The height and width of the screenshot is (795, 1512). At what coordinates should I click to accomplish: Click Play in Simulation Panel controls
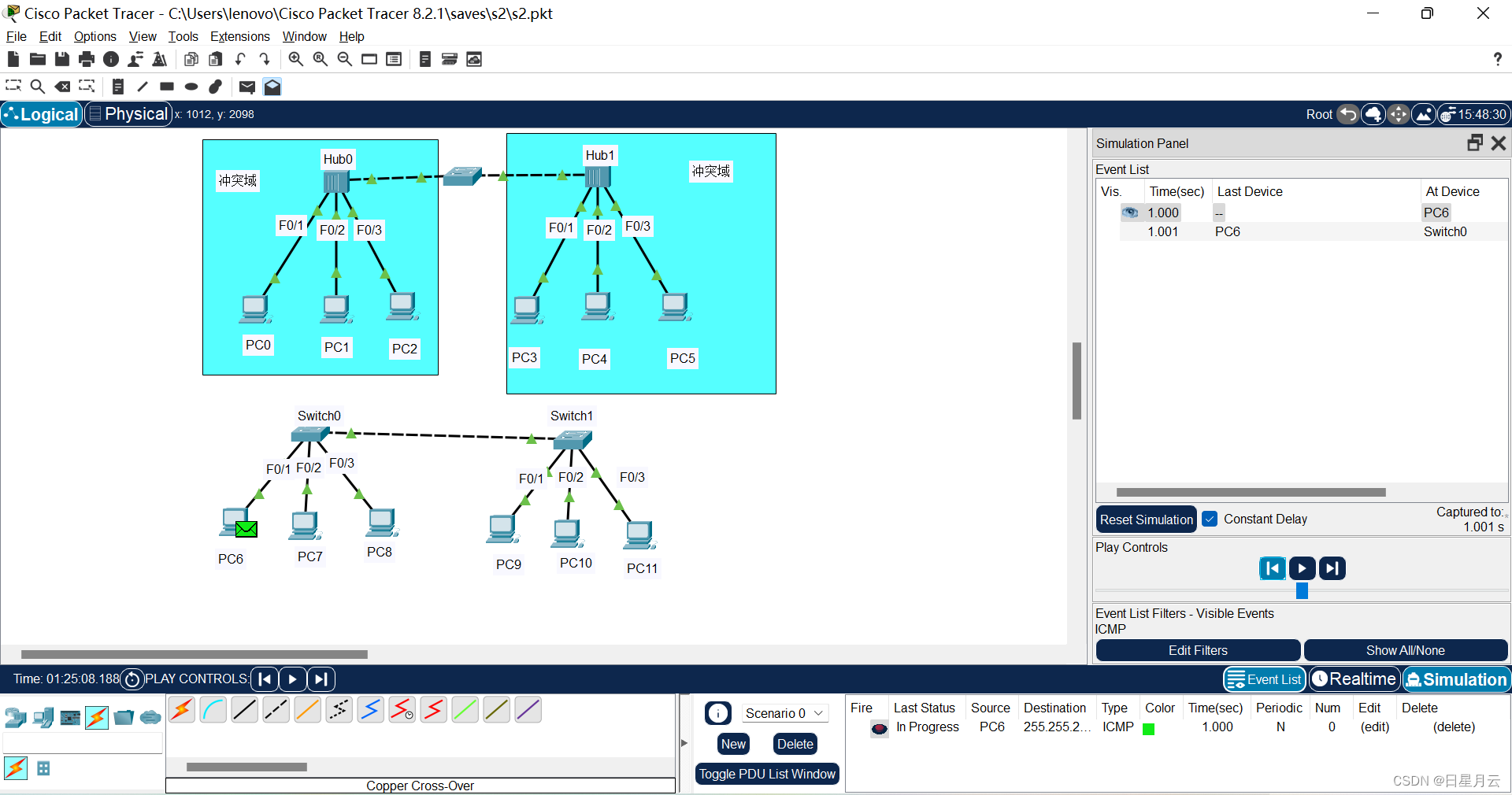(x=1302, y=568)
